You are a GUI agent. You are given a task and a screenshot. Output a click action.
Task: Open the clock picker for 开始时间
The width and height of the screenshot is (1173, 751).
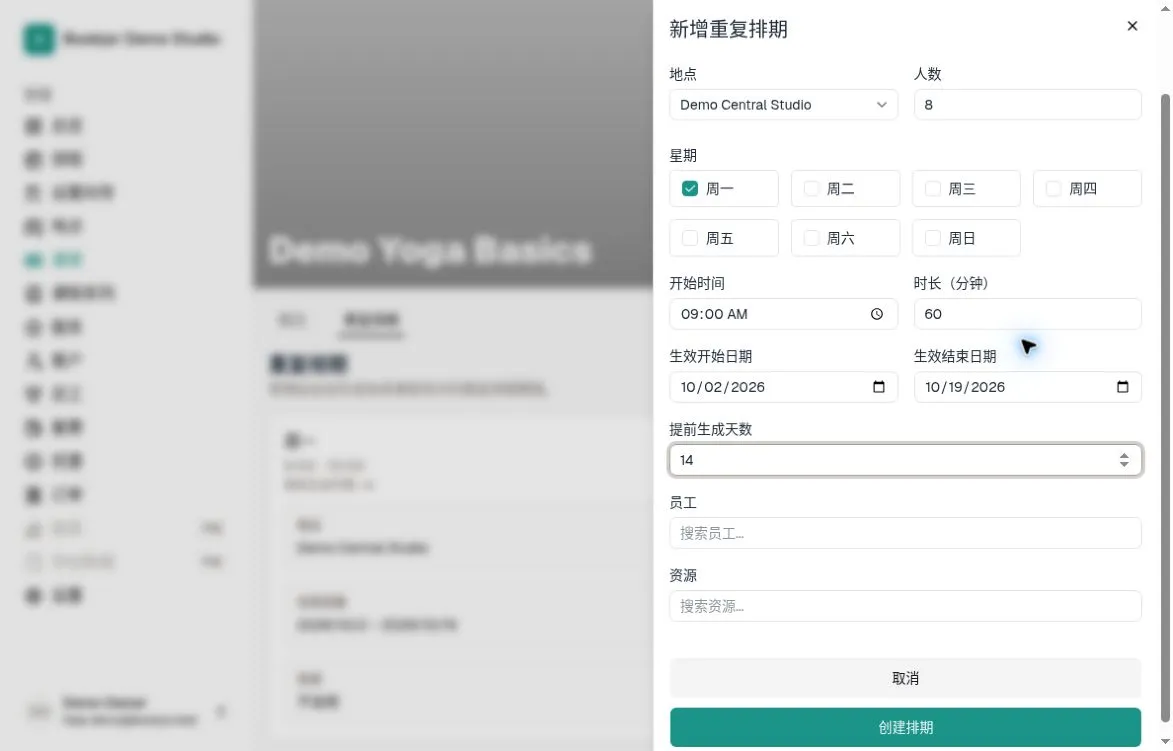[x=877, y=314]
